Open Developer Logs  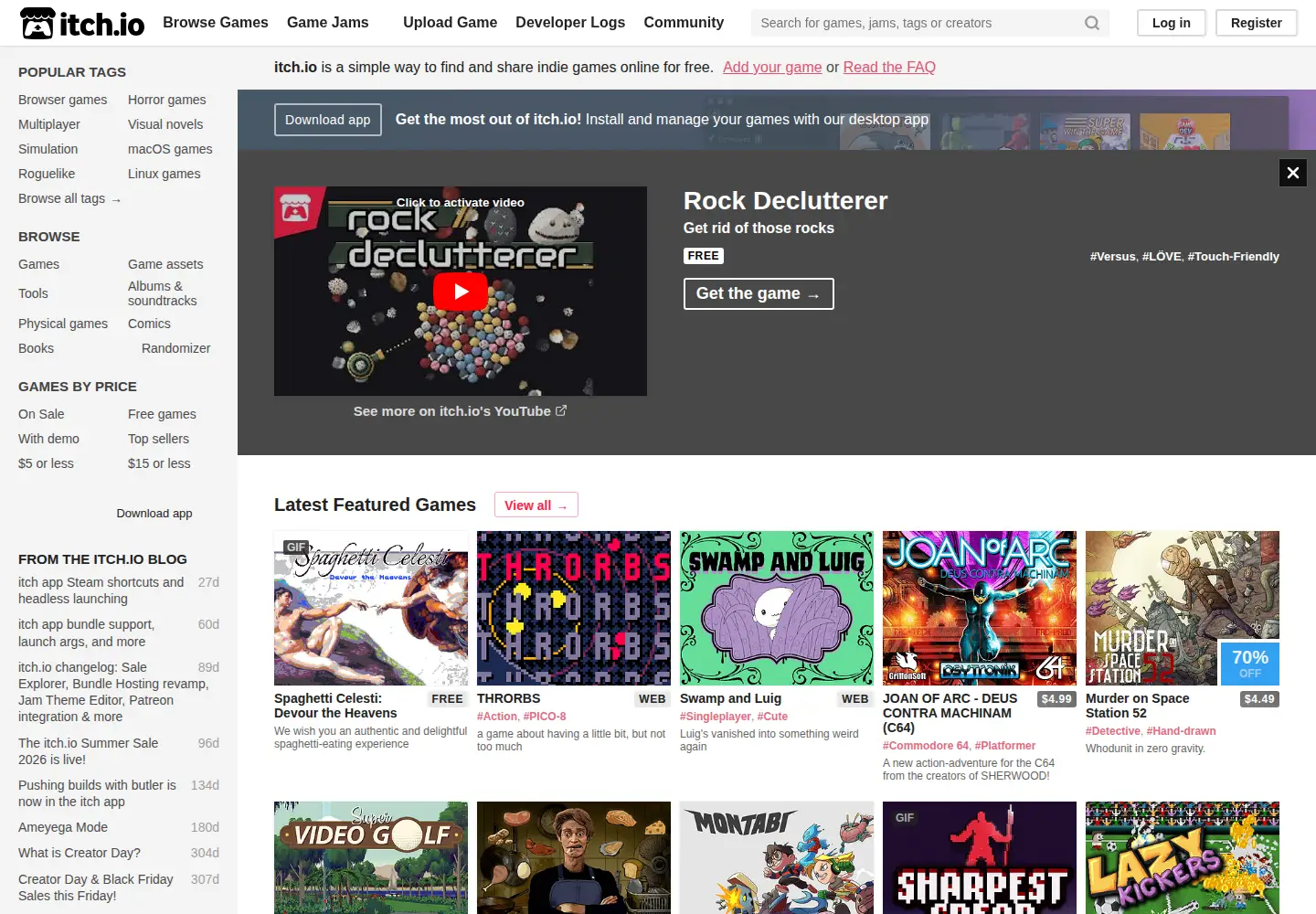(570, 23)
